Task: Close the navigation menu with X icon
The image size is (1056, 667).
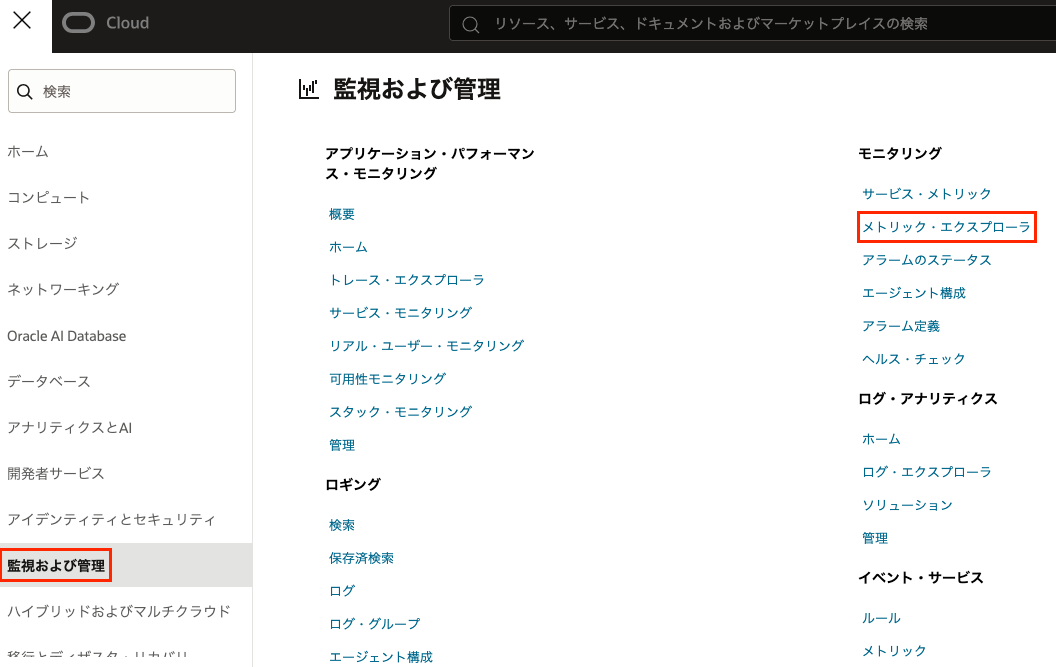Action: tap(22, 21)
